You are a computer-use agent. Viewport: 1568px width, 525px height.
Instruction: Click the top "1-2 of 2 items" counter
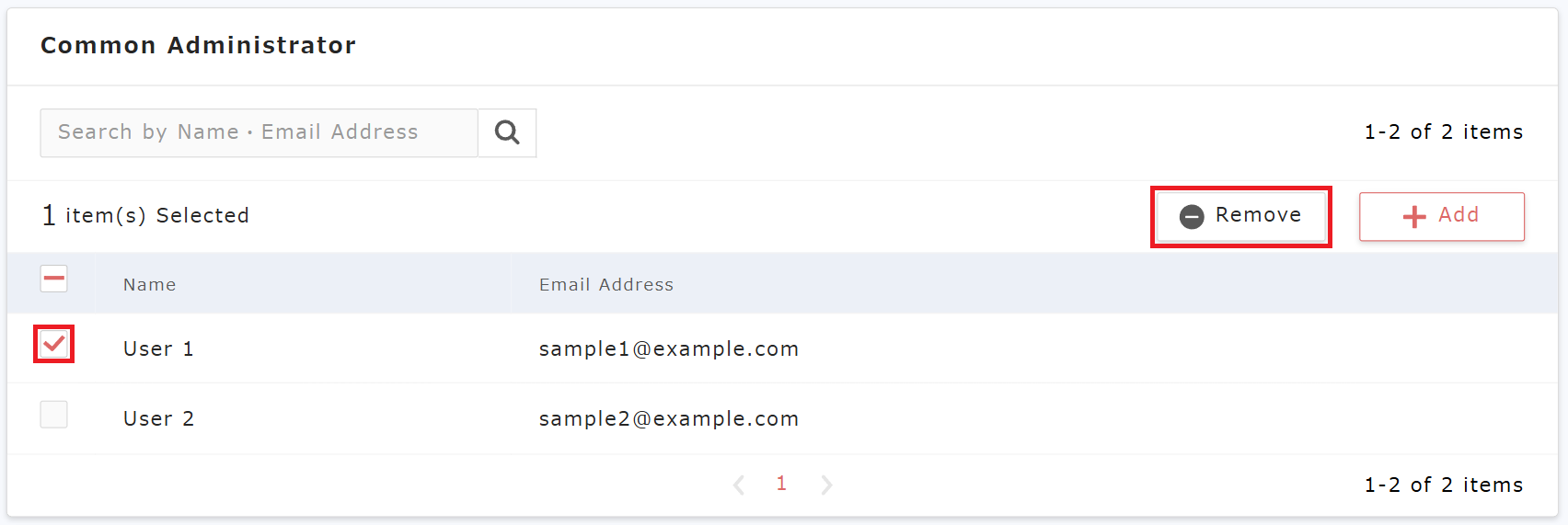(x=1443, y=132)
